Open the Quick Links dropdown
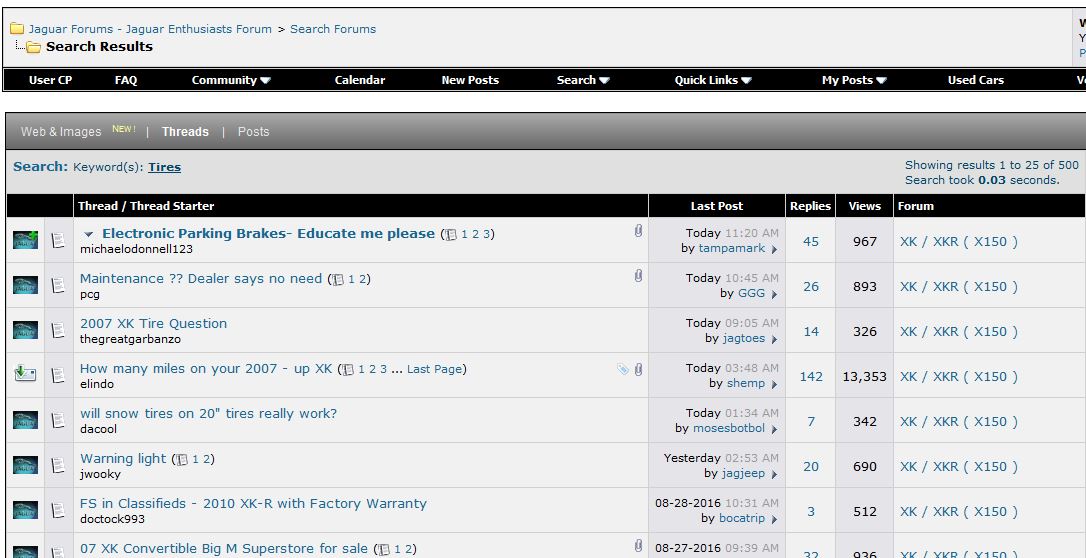The image size is (1086, 558). [713, 80]
